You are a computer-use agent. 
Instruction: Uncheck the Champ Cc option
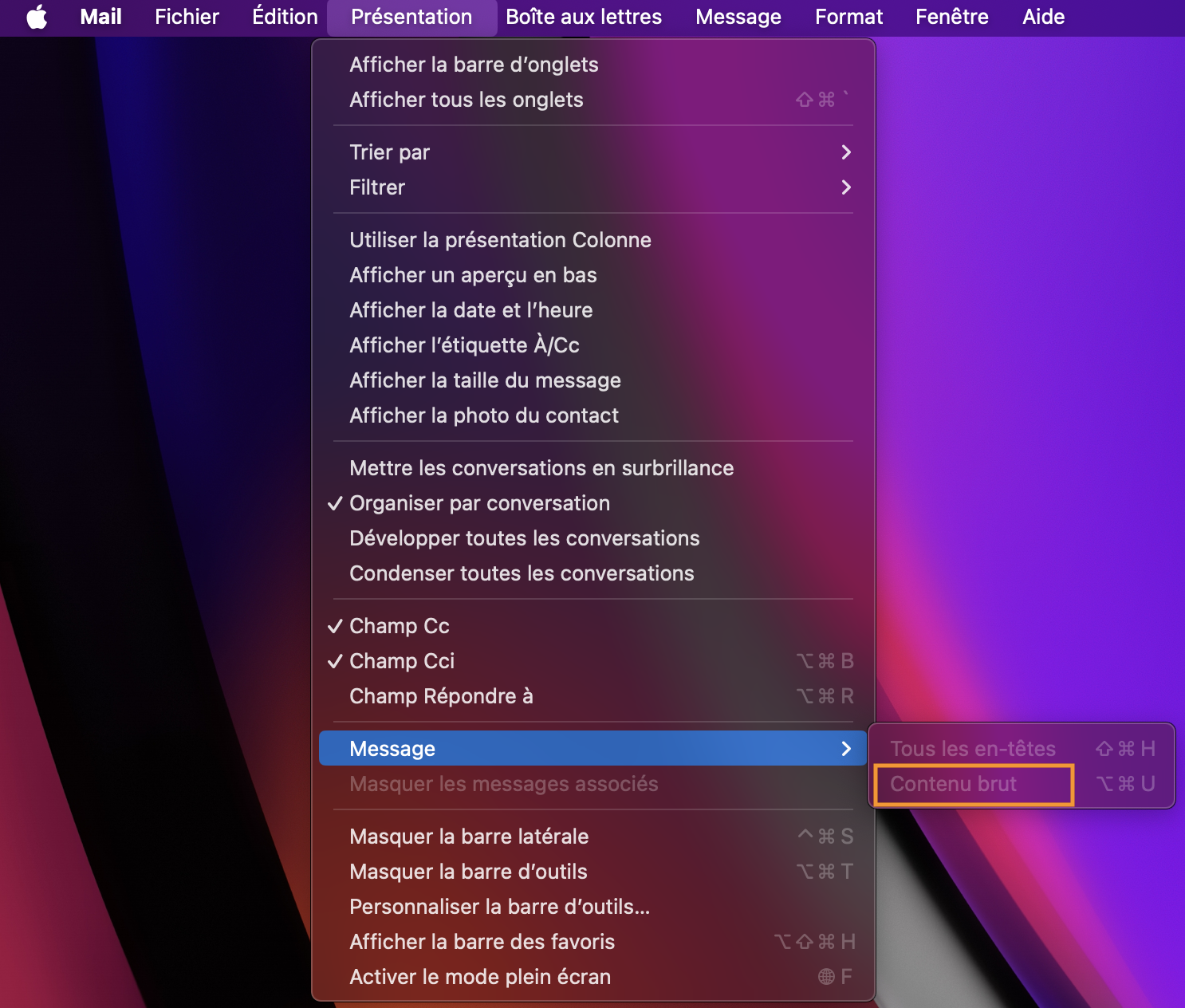(x=593, y=626)
